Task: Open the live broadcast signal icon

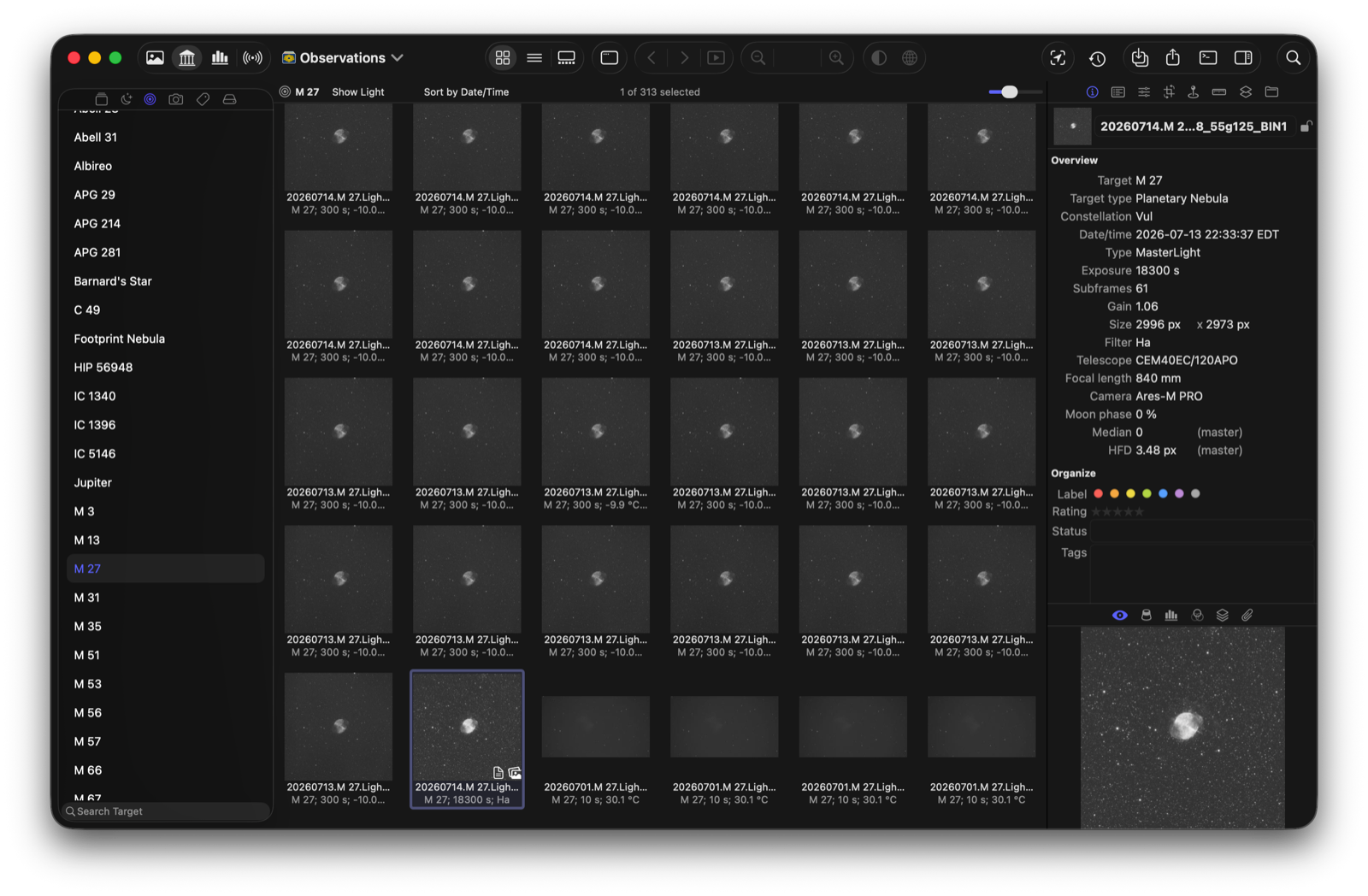Action: point(252,58)
